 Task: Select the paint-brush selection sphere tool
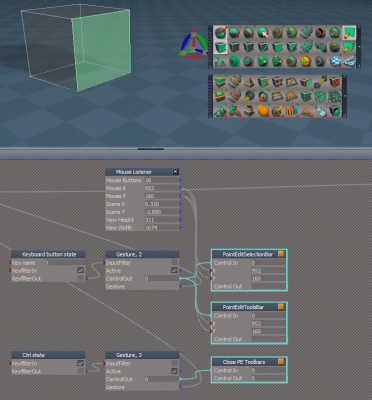220,33
